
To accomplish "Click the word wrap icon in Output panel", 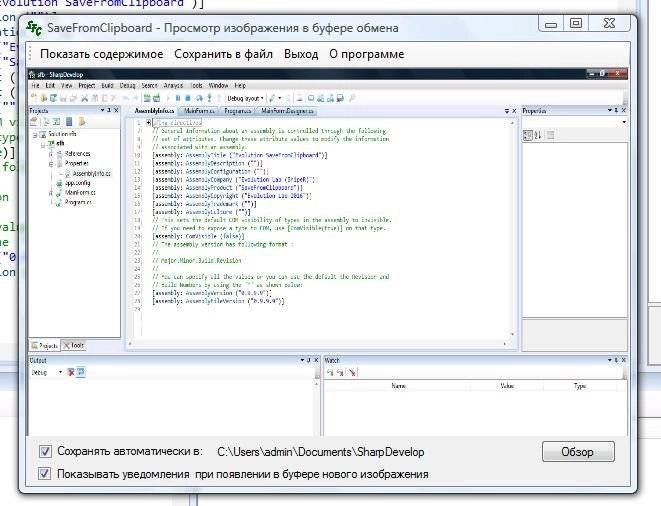I will click(x=81, y=372).
